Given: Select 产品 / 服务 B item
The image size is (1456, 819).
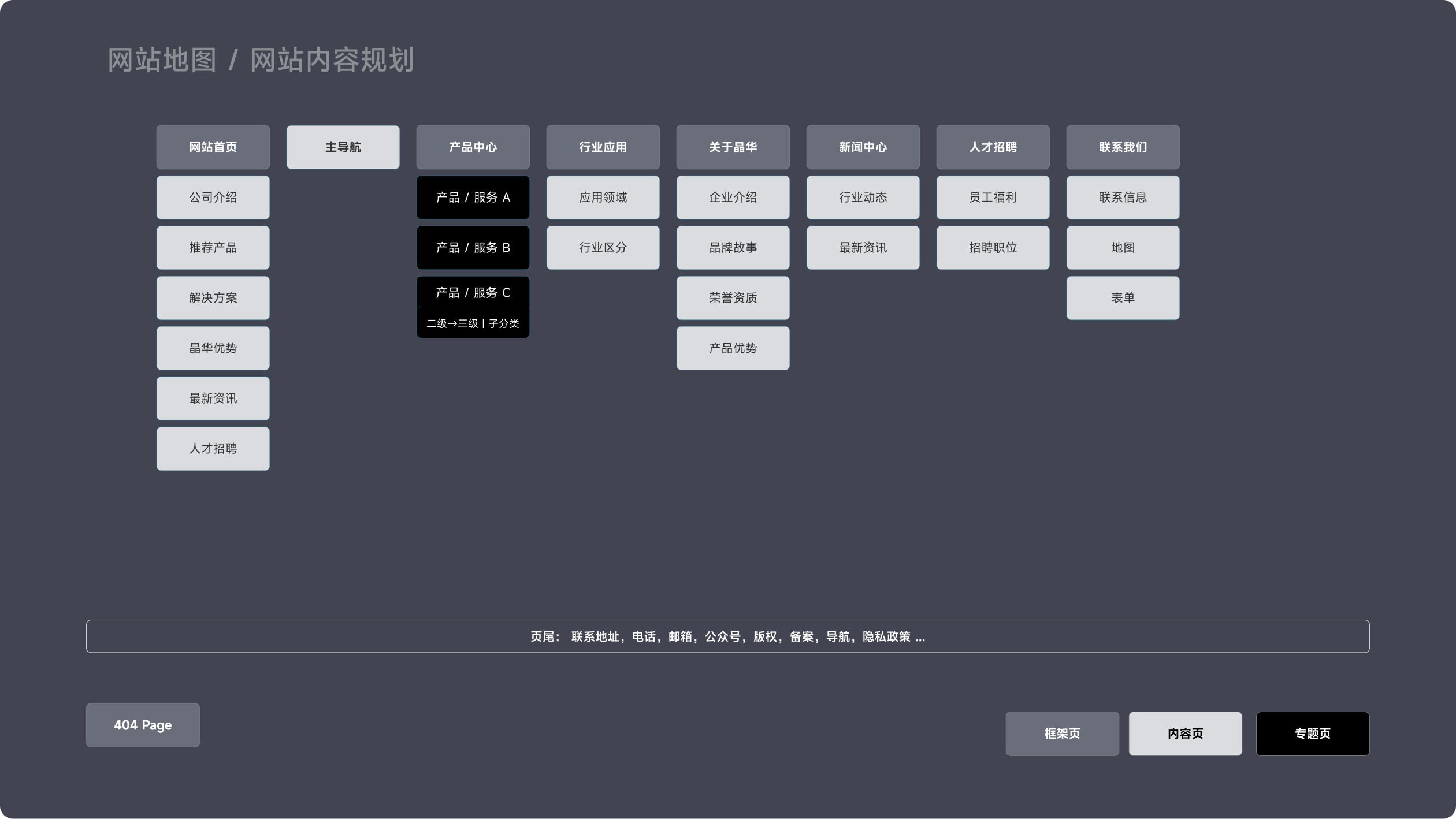Looking at the screenshot, I should click(x=473, y=248).
